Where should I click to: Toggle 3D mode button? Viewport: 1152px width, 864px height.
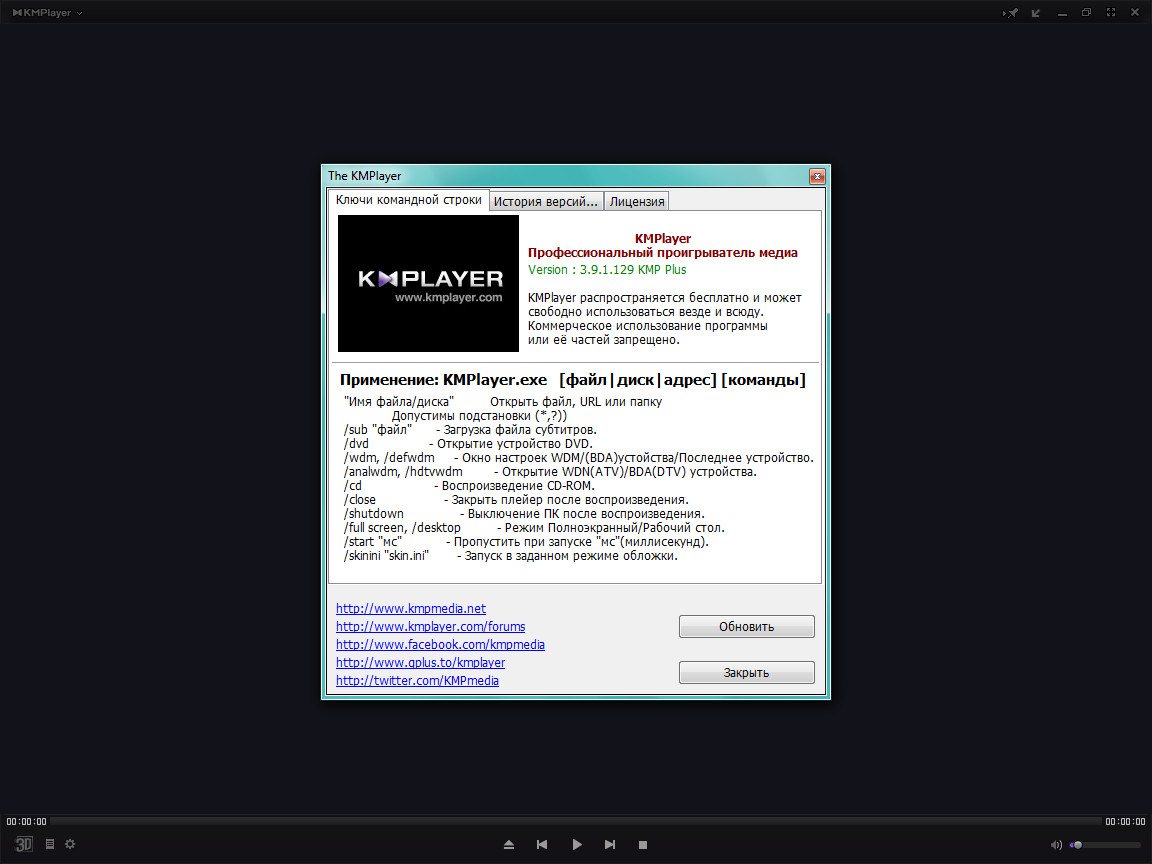point(24,844)
